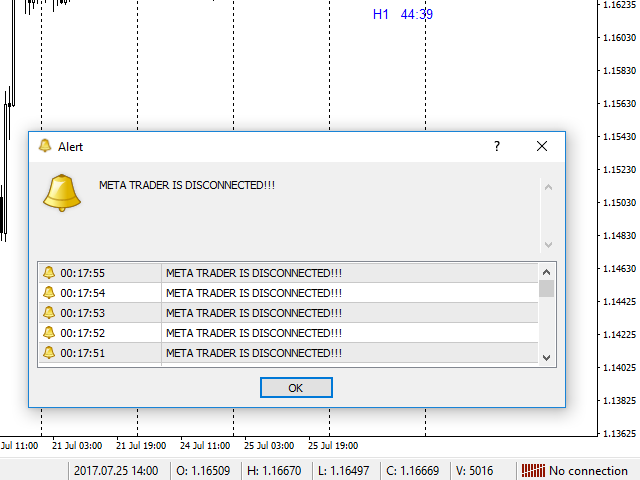
Task: Click message area scroll-up arrow
Action: click(547, 186)
